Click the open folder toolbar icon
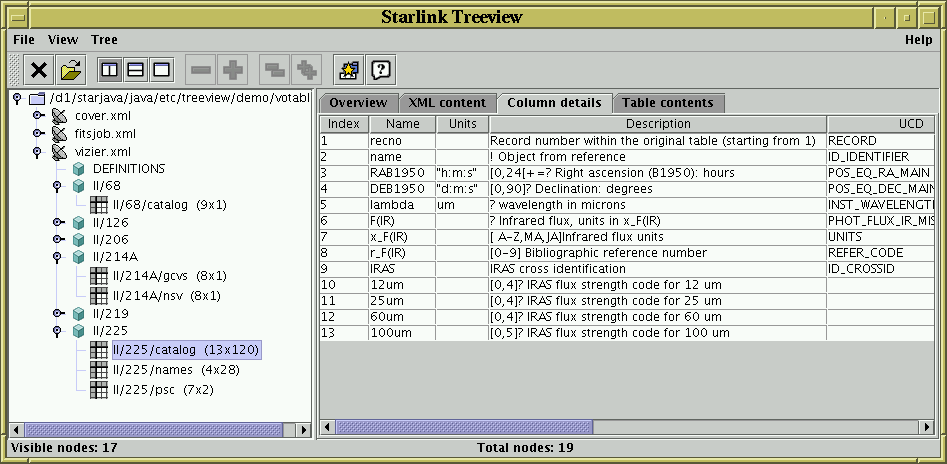This screenshot has width=947, height=464. (71, 70)
